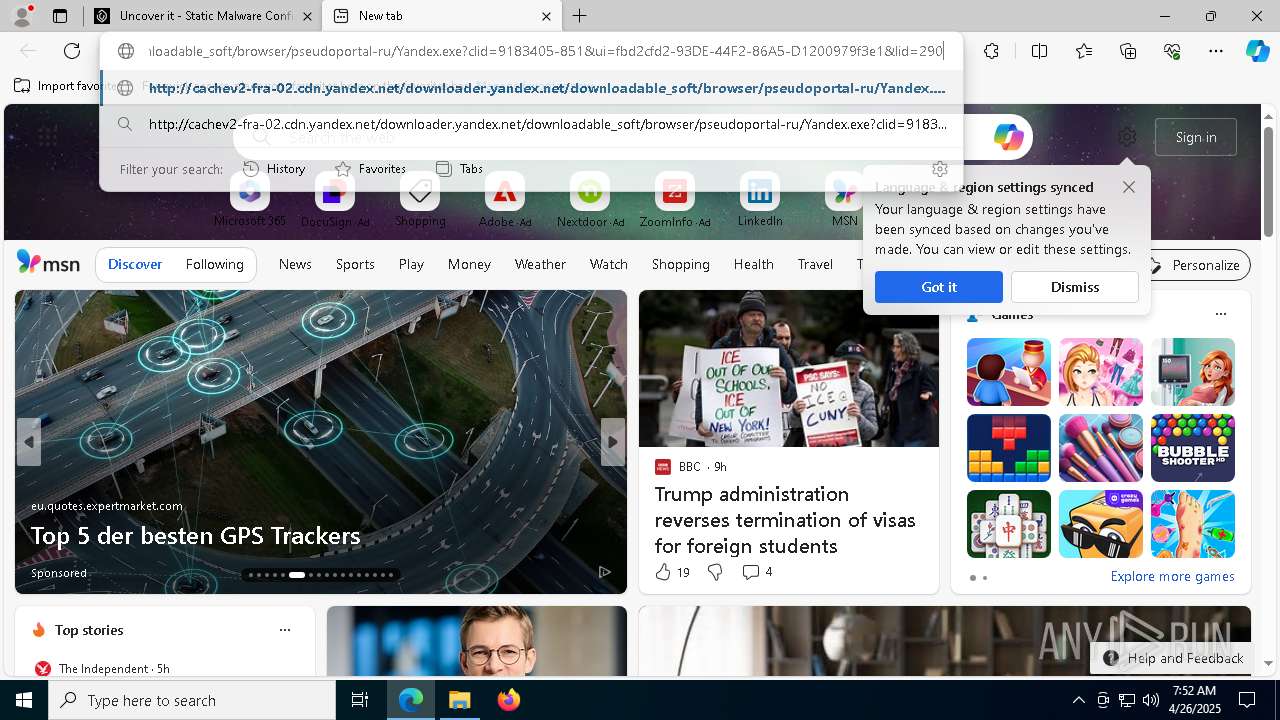Open comments on BBC story
Screen dimensions: 1280x720
757,572
